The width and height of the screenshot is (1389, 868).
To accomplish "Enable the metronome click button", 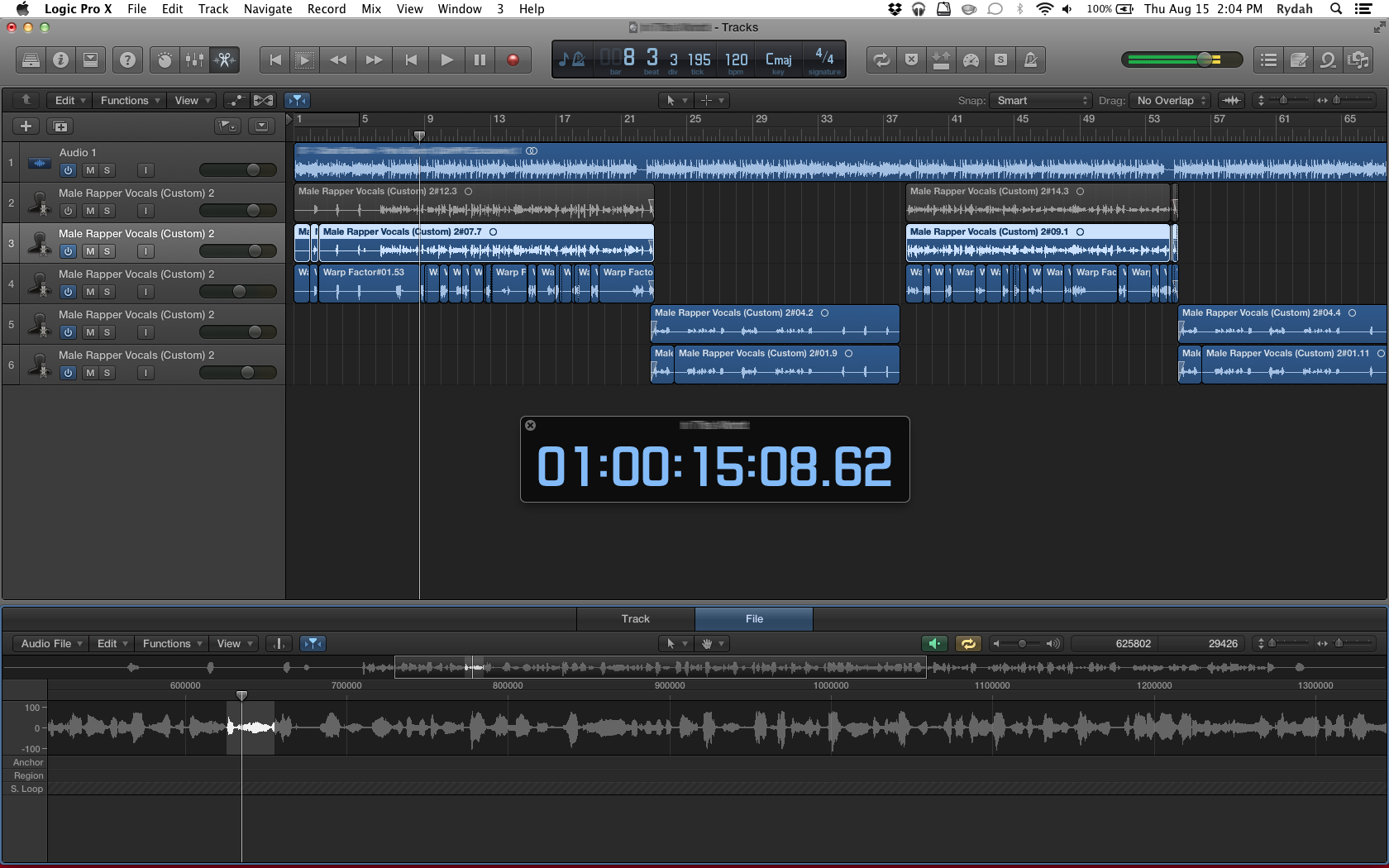I will click(x=1030, y=60).
